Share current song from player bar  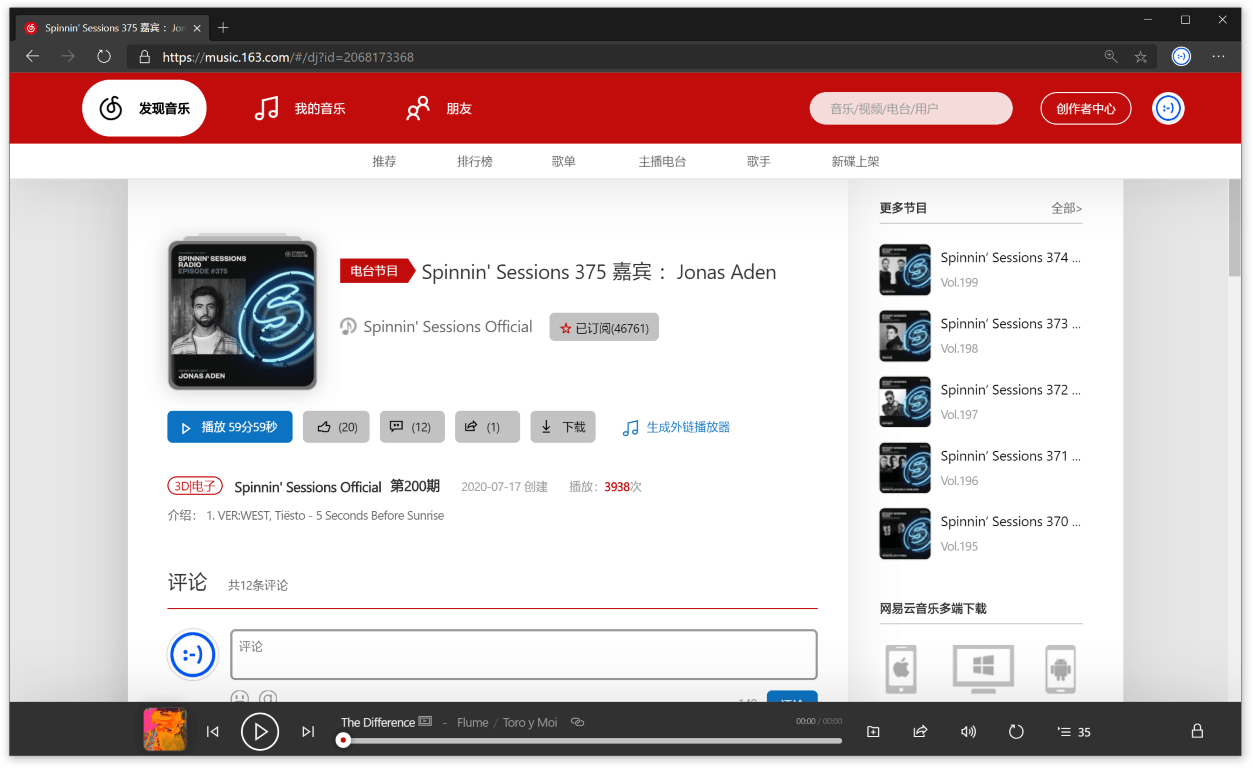point(920,732)
